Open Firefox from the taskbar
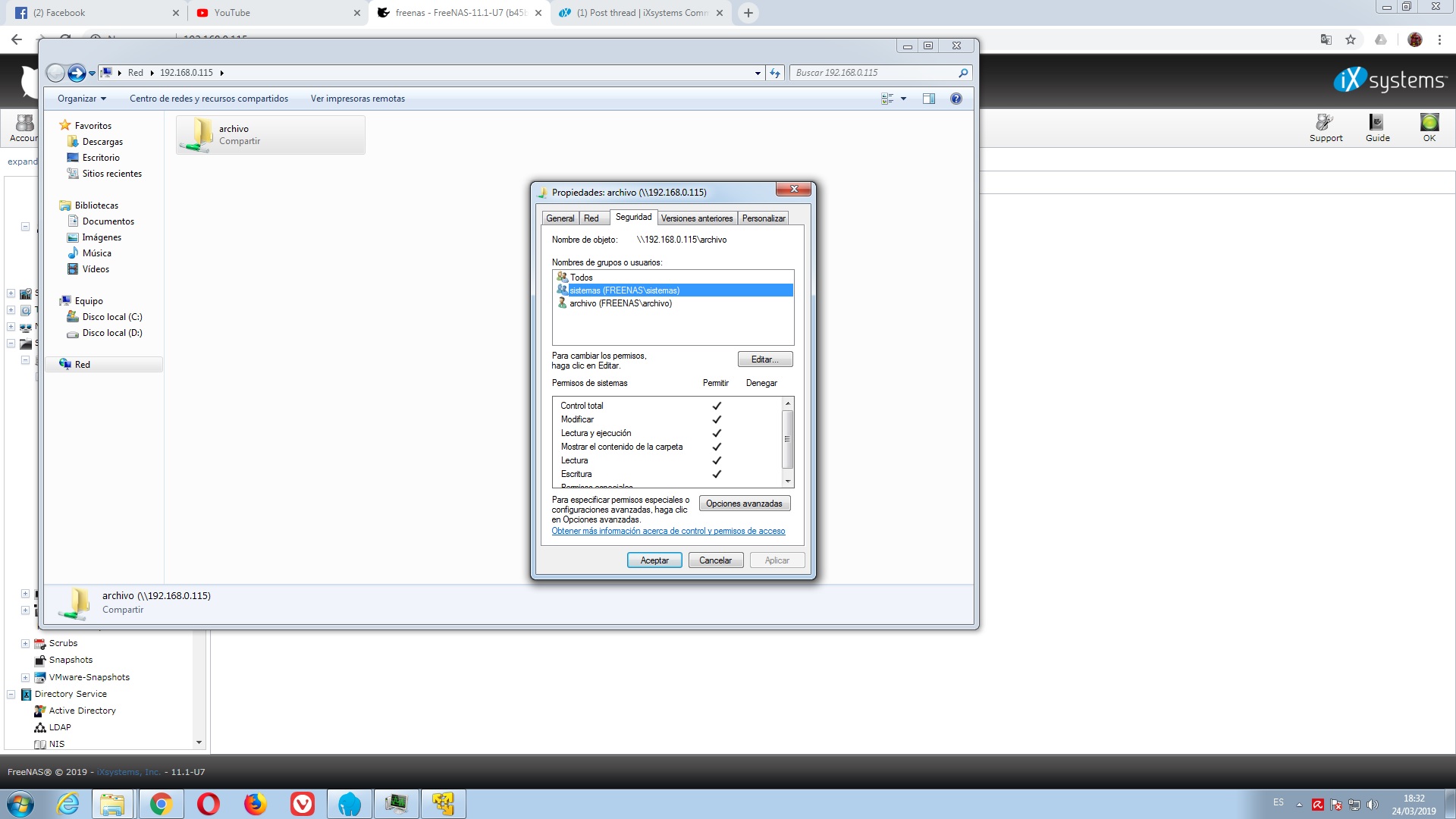The image size is (1456, 819). (256, 804)
